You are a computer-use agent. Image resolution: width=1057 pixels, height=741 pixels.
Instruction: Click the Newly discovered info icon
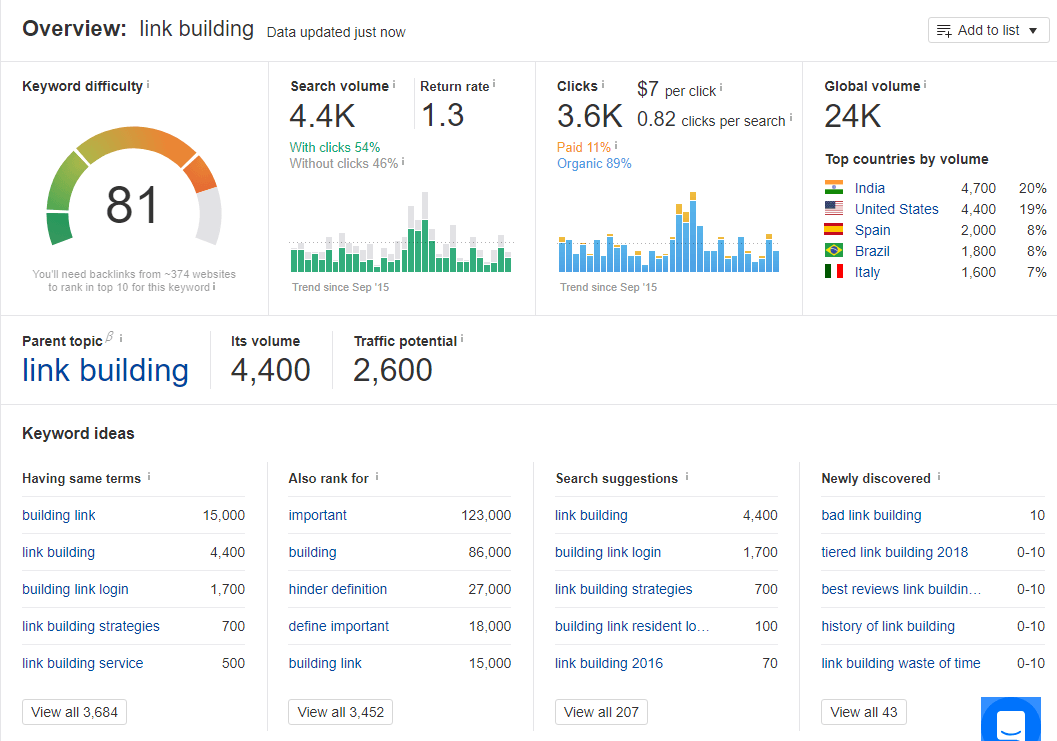pos(937,478)
